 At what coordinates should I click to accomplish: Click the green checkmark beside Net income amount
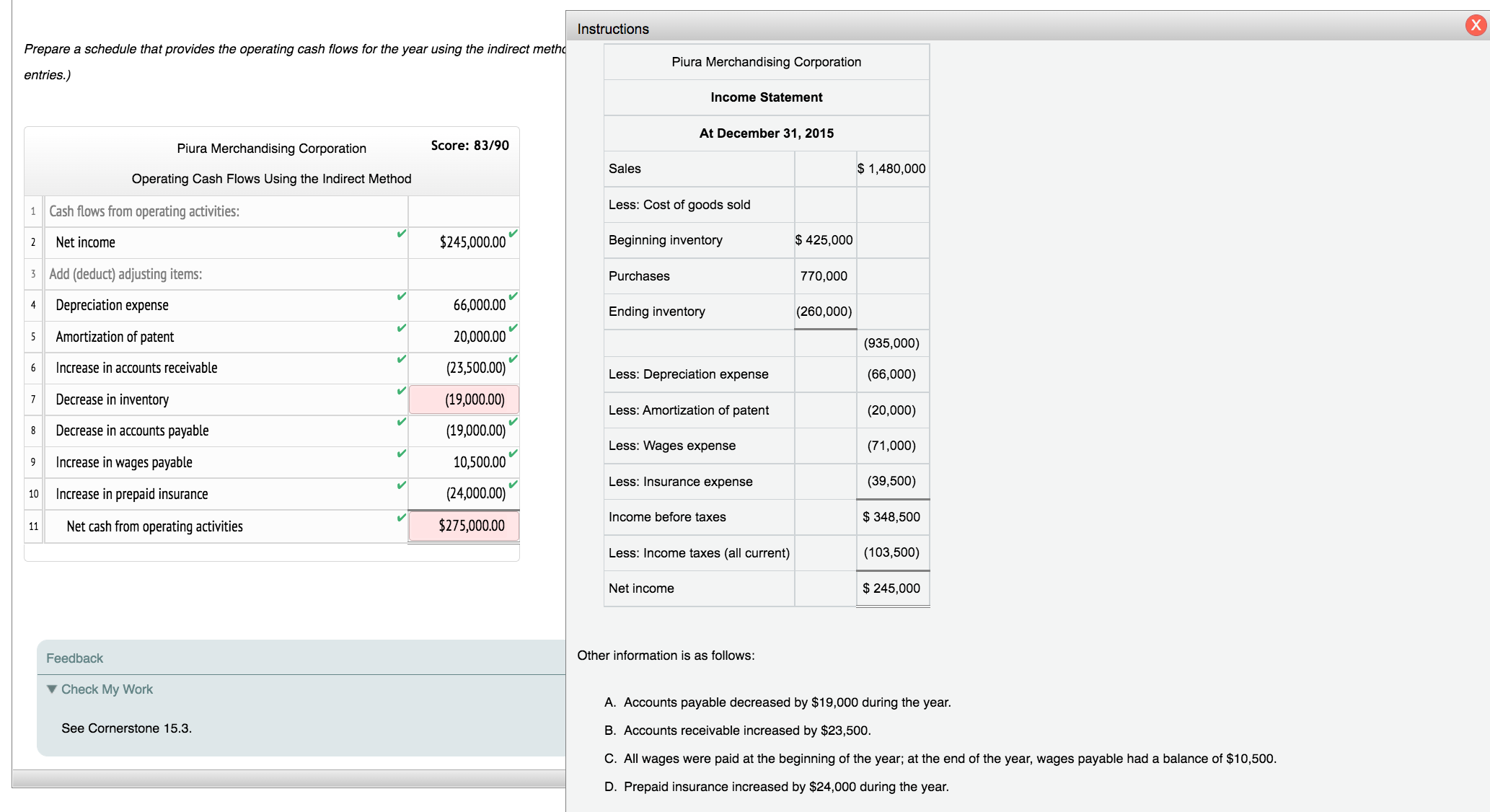[512, 233]
